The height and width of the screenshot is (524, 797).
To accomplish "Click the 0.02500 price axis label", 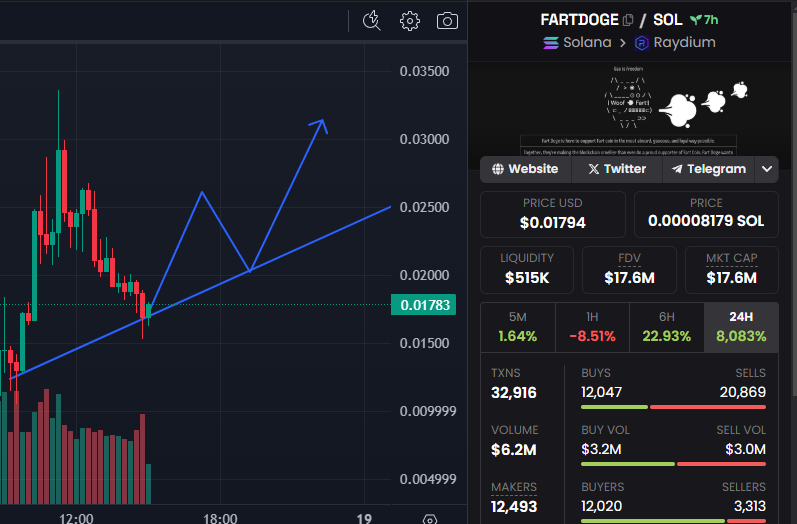I will 424,207.
